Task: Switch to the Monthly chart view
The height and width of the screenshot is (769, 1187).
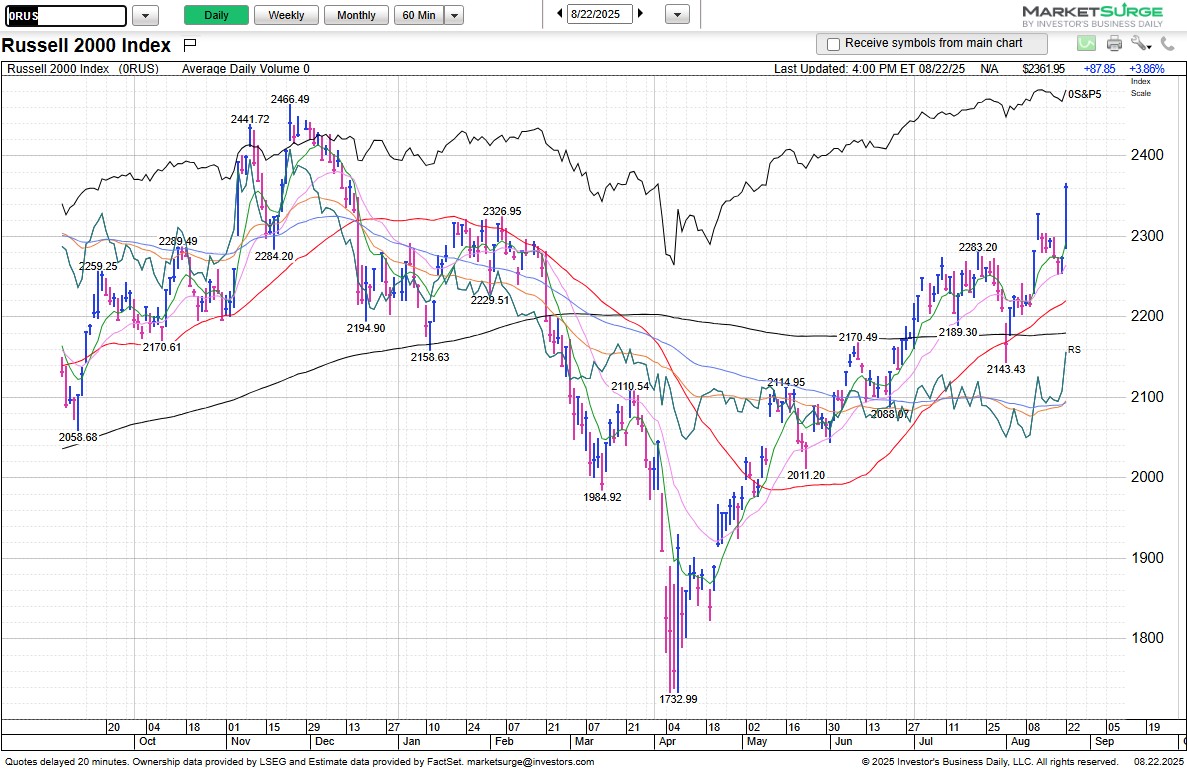Action: (356, 15)
